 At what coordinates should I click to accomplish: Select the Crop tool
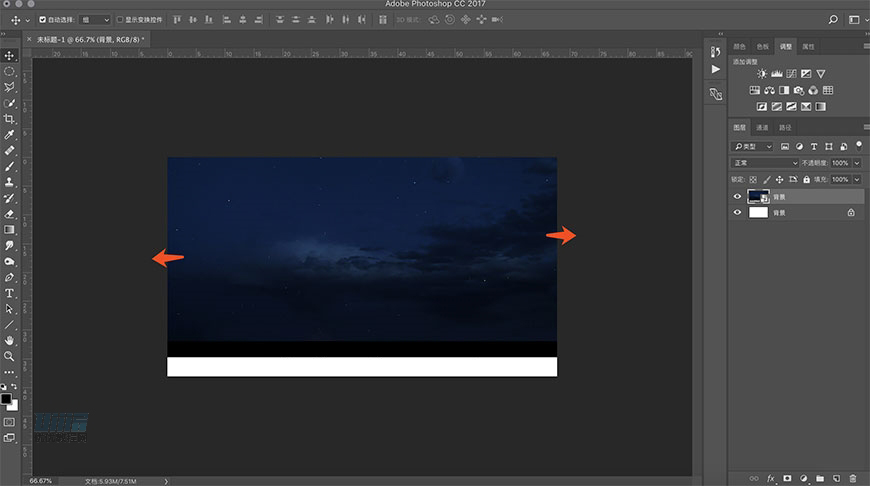(9, 119)
